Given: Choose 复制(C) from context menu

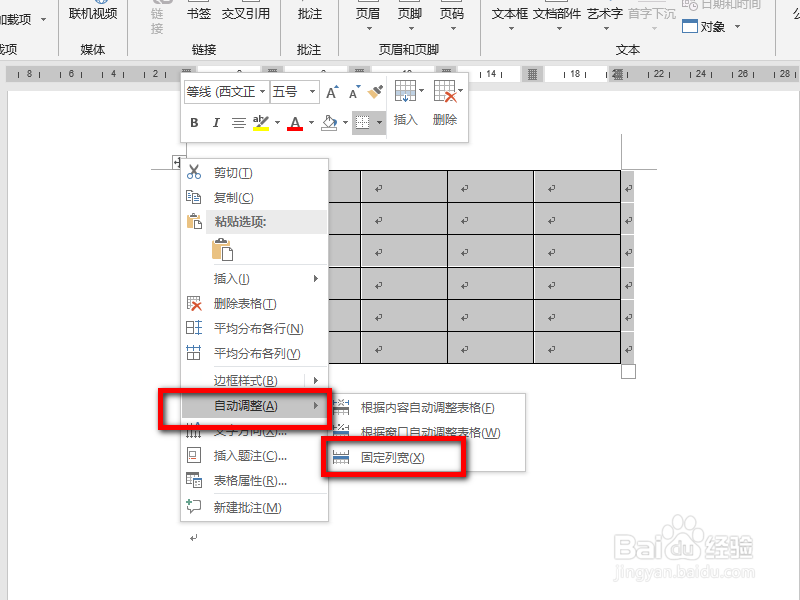Looking at the screenshot, I should 255,197.
